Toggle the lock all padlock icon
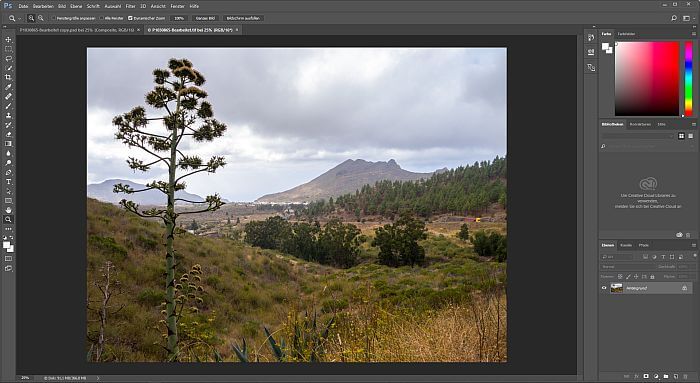 click(652, 277)
